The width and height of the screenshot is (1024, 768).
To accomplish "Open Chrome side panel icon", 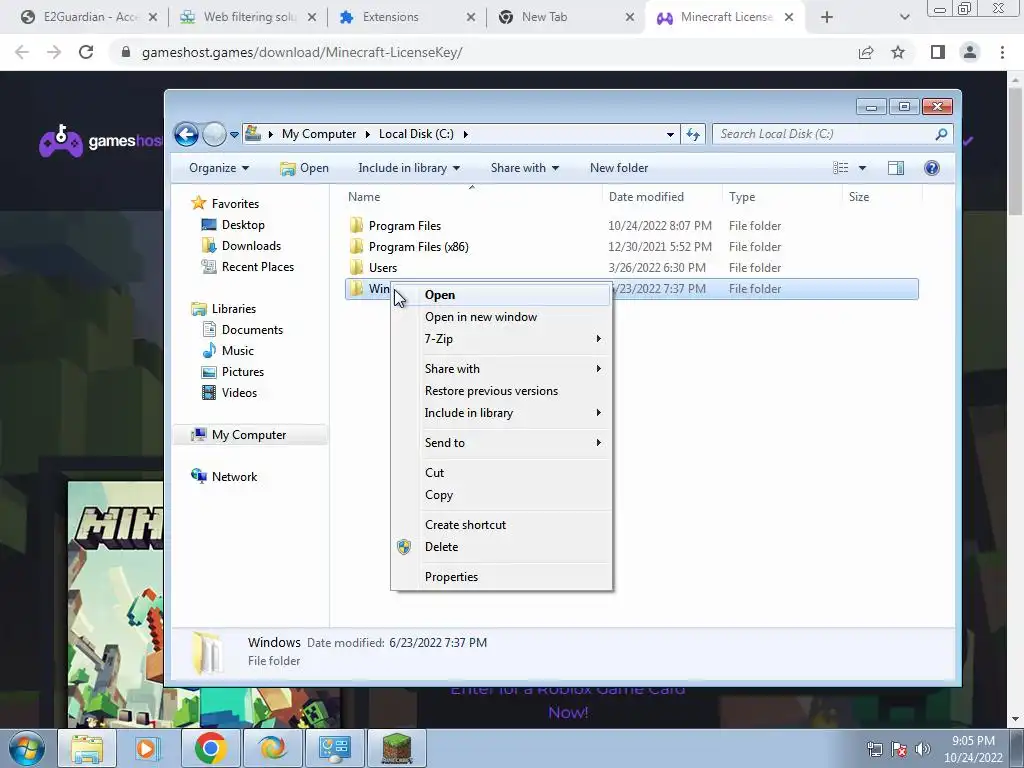I will click(938, 52).
